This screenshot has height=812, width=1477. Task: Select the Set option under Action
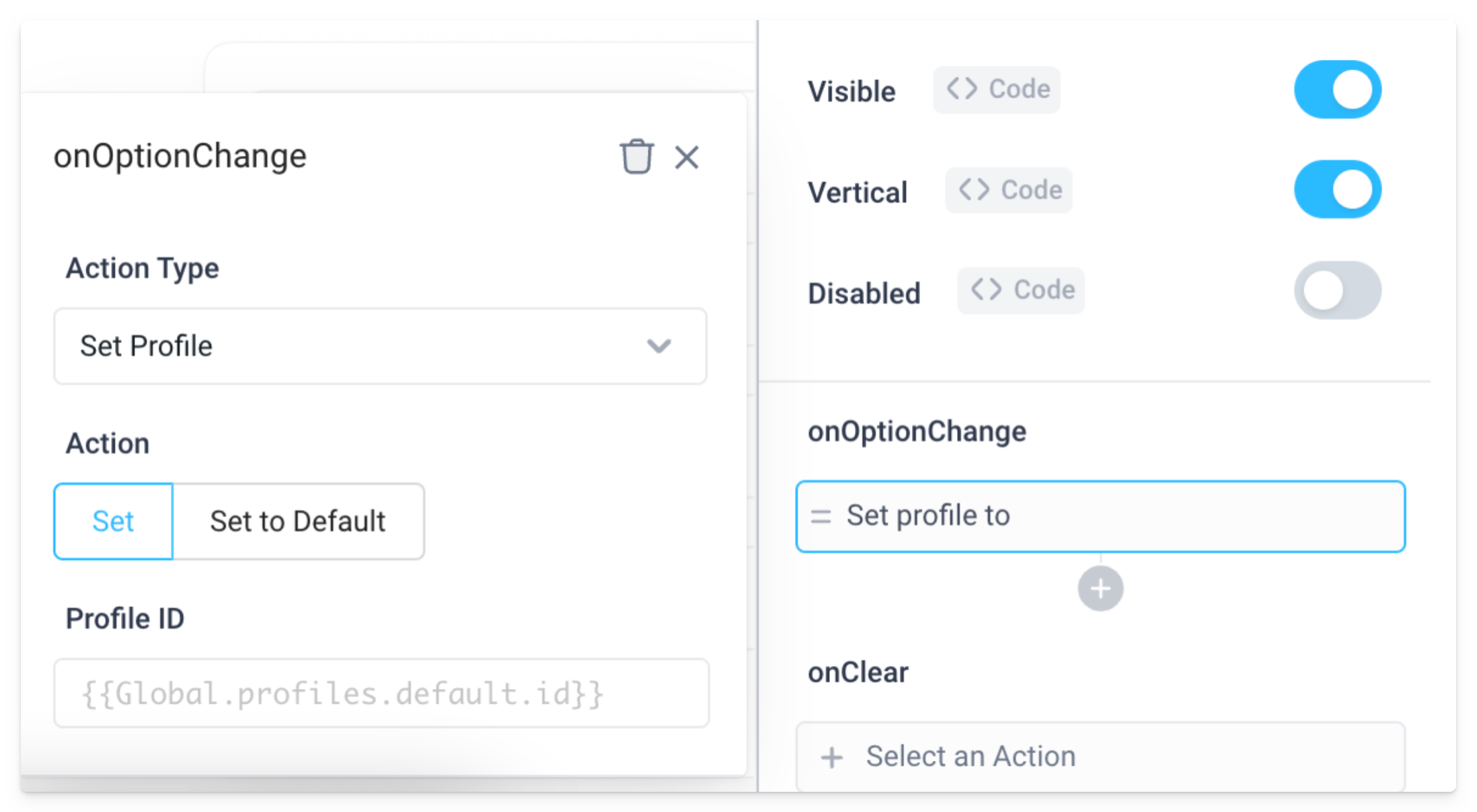(112, 521)
